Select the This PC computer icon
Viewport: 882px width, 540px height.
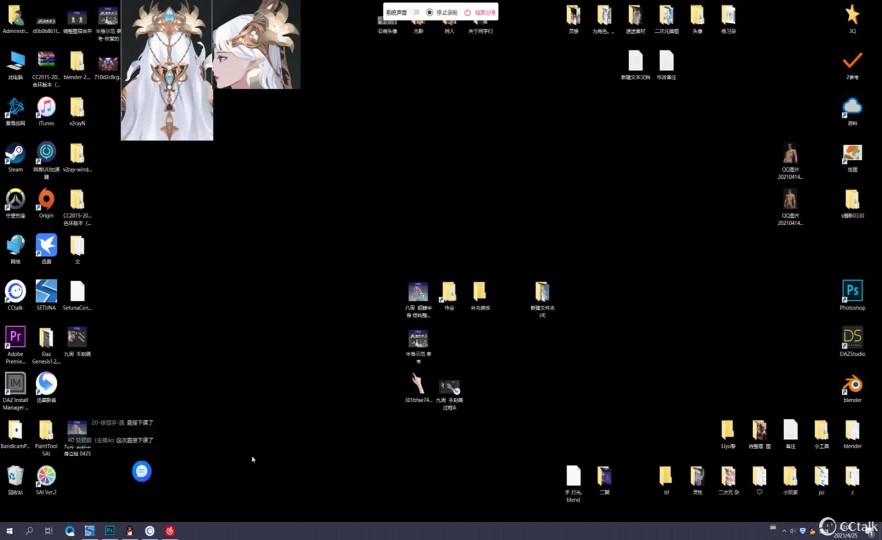tap(15, 65)
